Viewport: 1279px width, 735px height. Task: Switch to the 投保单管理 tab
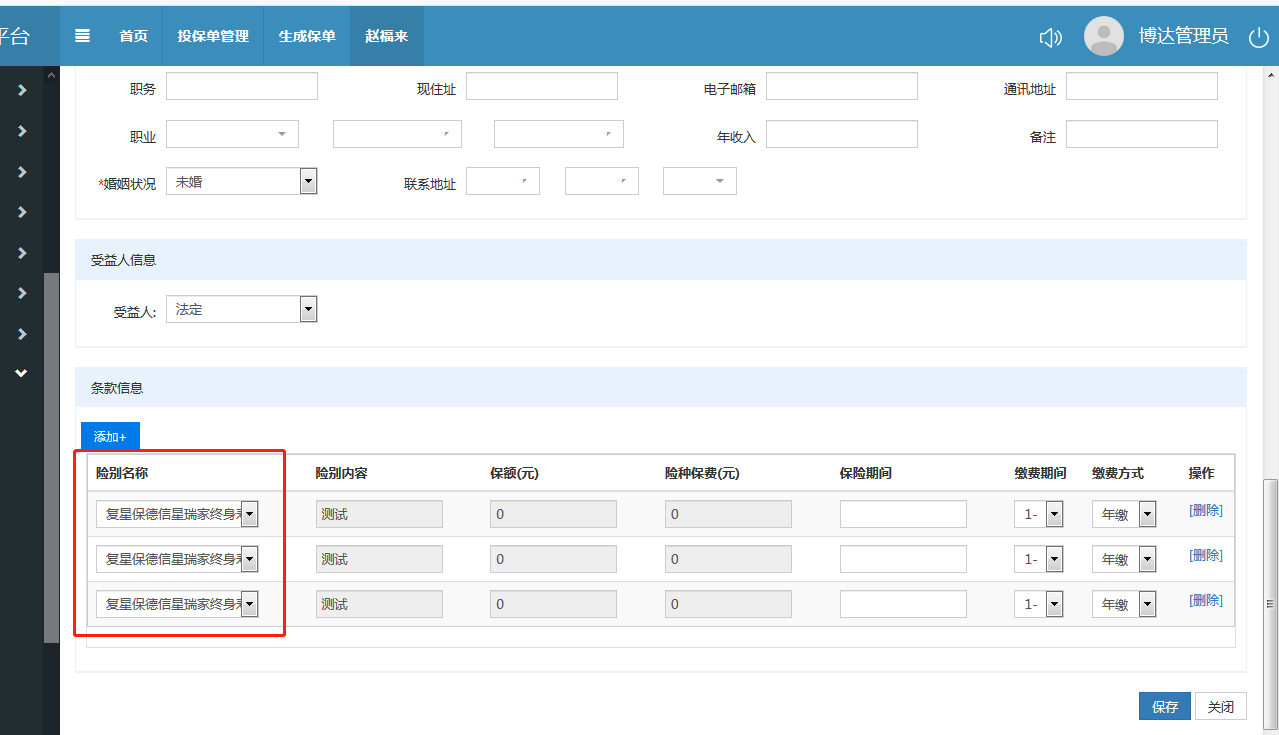click(x=213, y=36)
